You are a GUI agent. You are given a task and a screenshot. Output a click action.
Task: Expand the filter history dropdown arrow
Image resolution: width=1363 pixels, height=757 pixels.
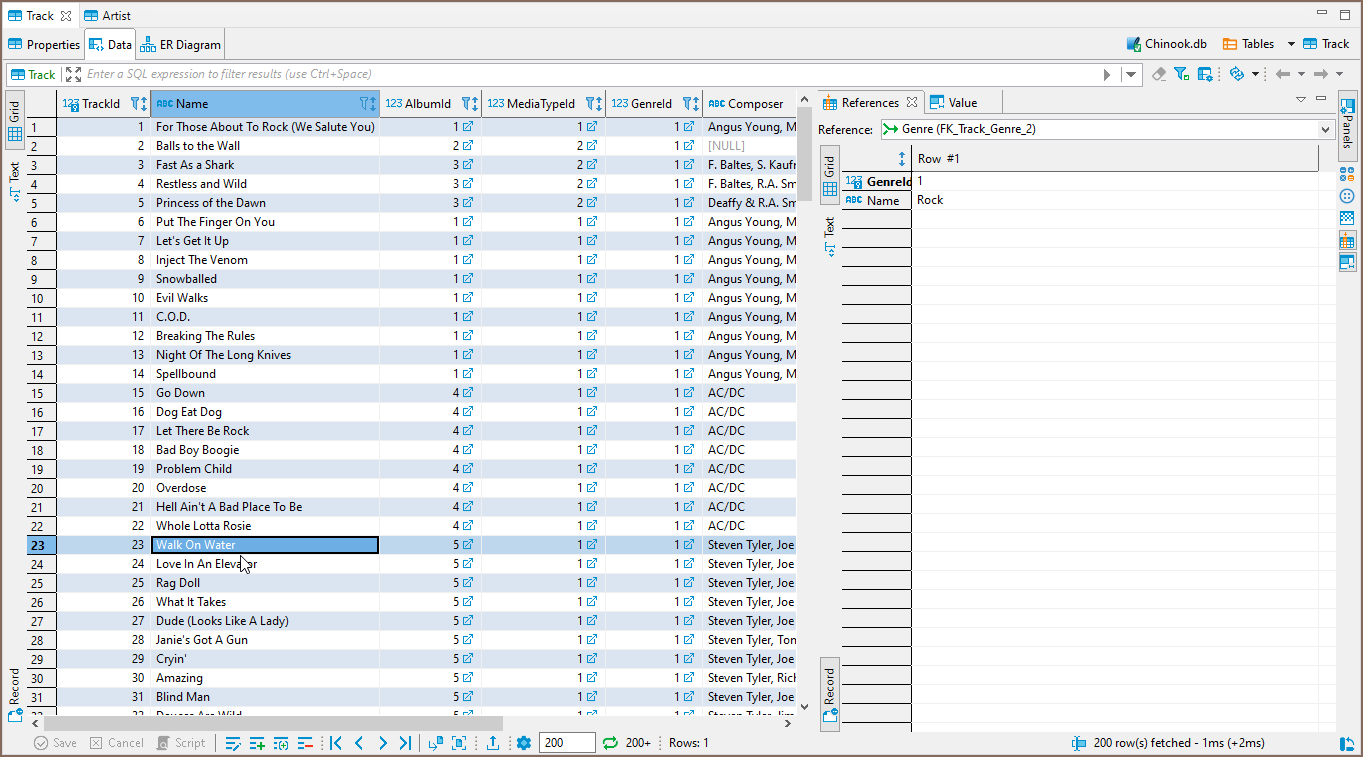tap(1131, 74)
